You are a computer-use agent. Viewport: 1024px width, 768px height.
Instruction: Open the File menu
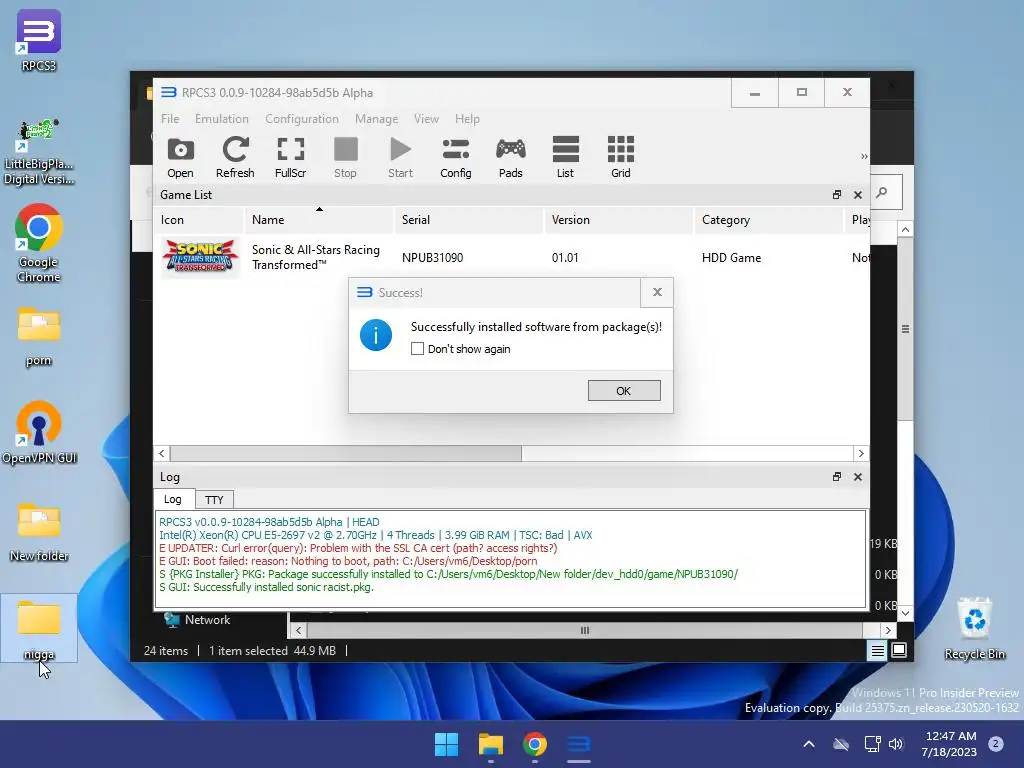point(170,119)
